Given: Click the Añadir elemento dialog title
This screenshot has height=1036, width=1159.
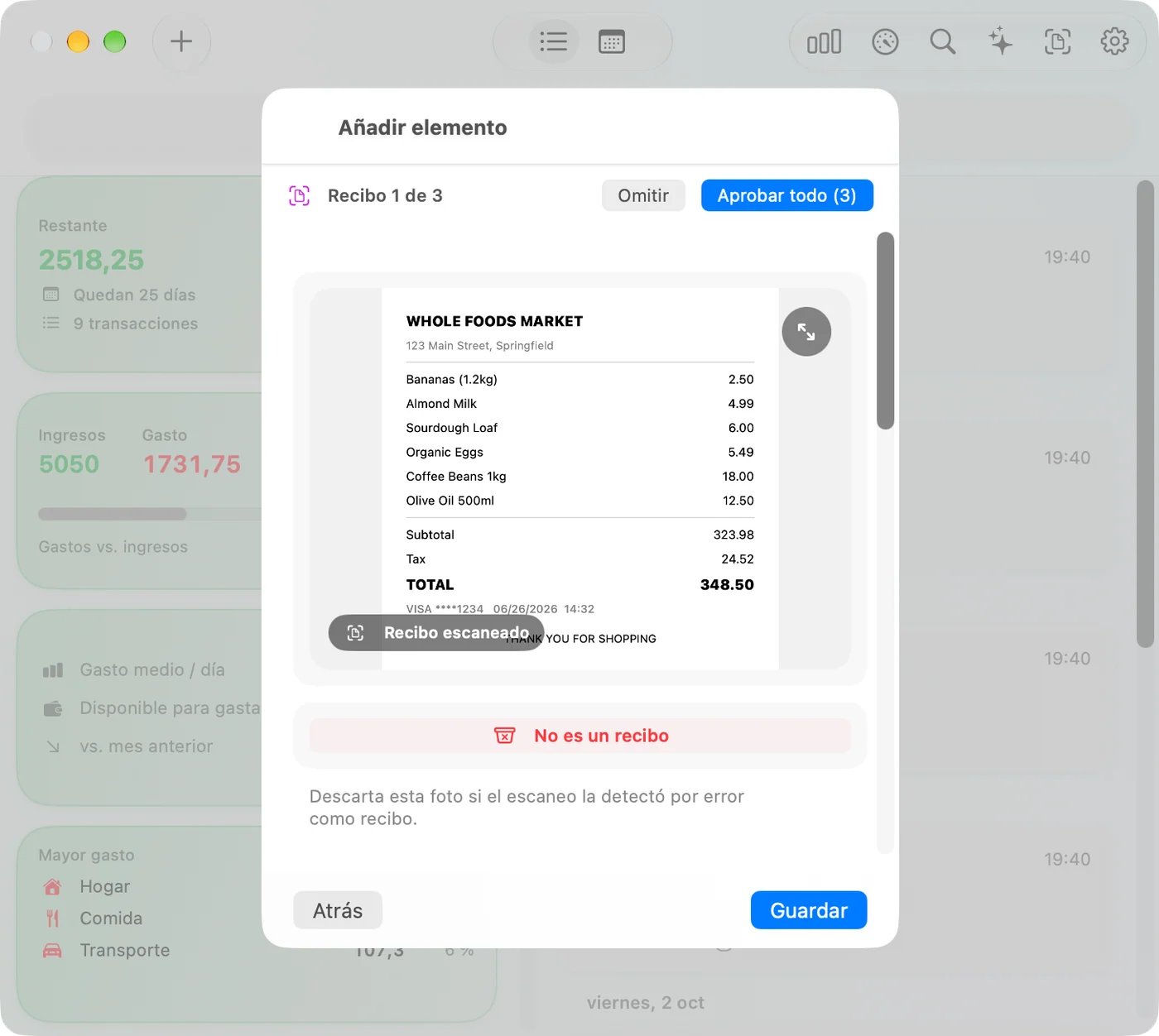Looking at the screenshot, I should pyautogui.click(x=422, y=127).
